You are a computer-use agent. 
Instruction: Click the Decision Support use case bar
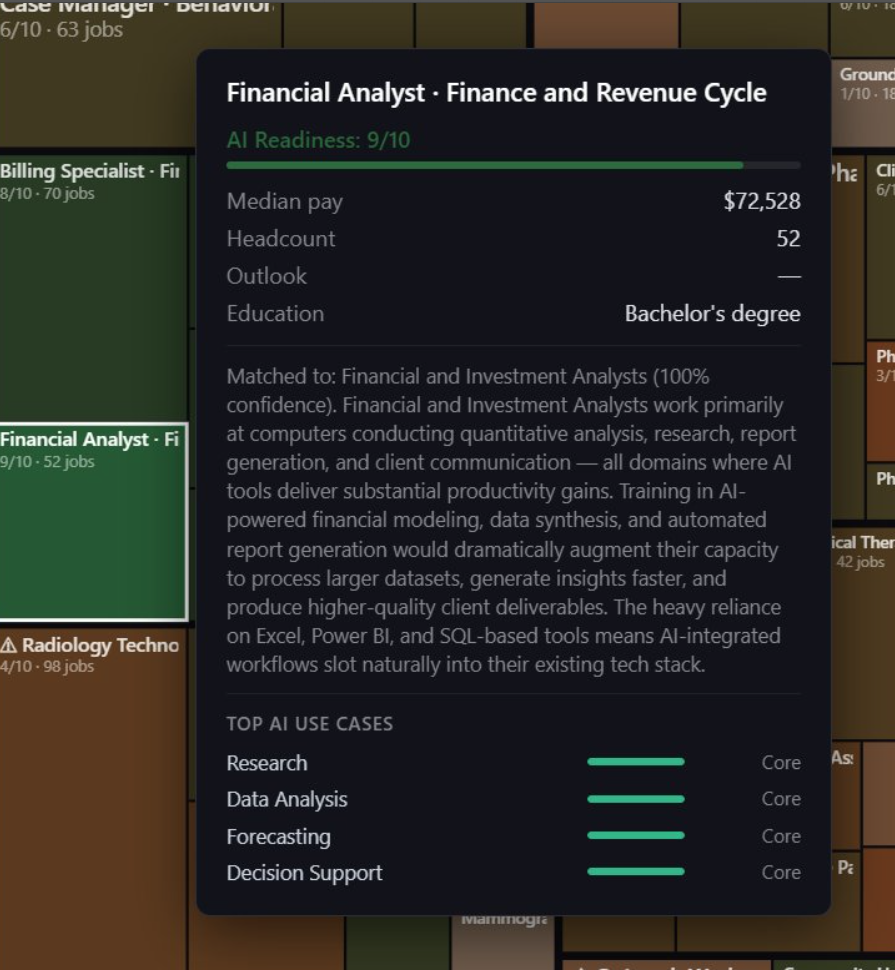coord(637,872)
